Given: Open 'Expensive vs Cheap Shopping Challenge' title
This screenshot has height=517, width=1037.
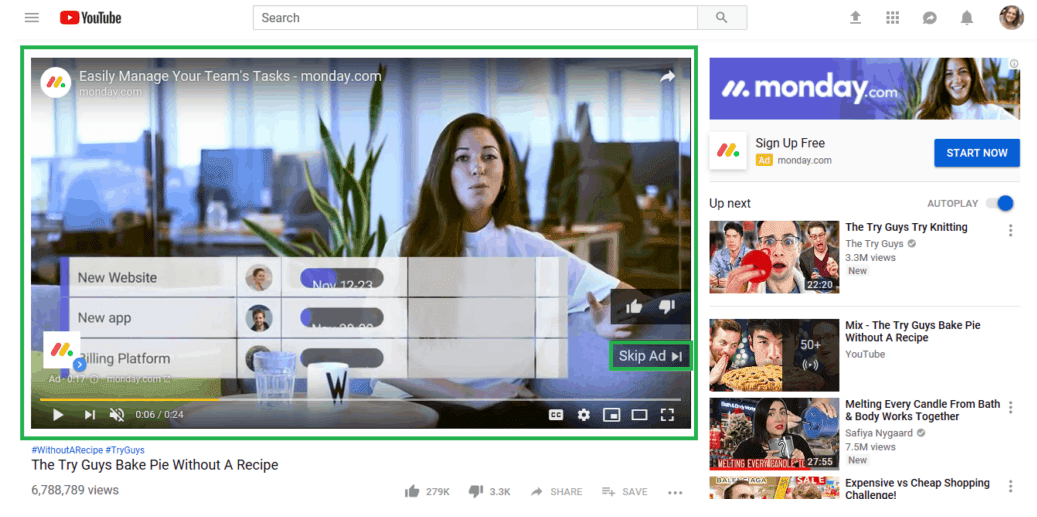Looking at the screenshot, I should tap(917, 489).
